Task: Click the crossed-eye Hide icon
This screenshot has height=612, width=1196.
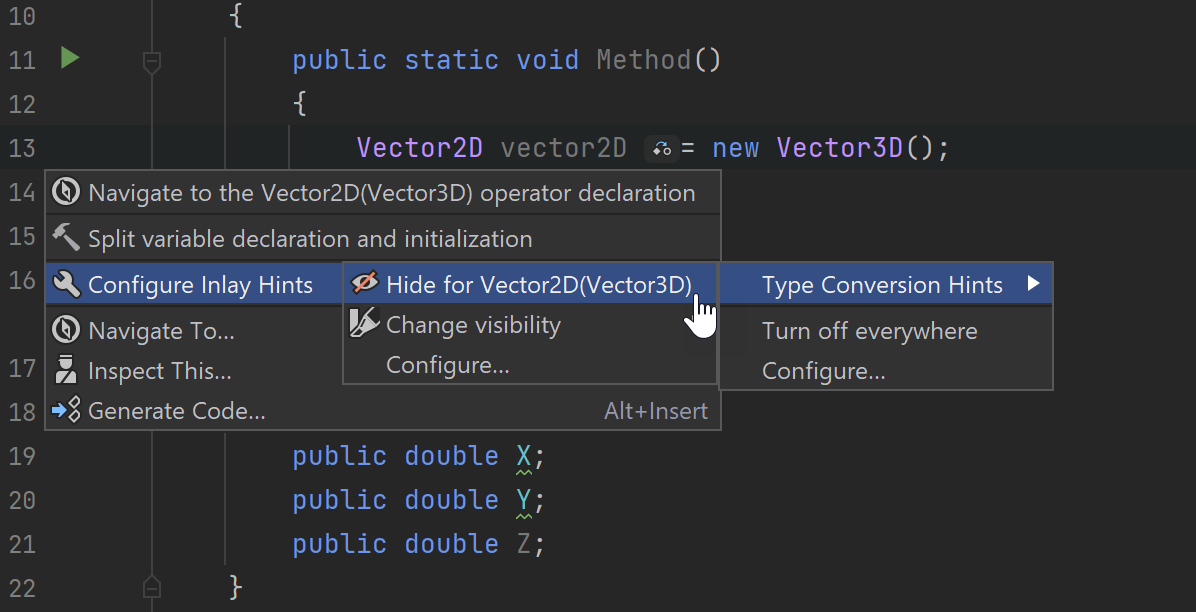Action: point(364,285)
